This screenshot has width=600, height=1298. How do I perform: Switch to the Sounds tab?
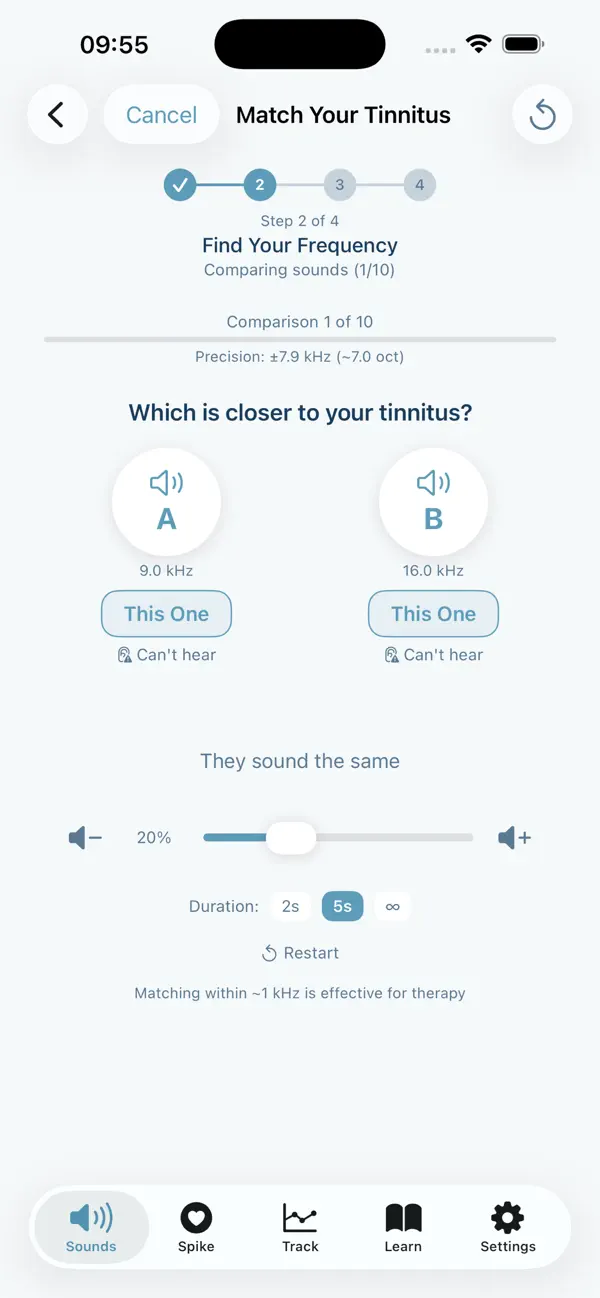90,1226
